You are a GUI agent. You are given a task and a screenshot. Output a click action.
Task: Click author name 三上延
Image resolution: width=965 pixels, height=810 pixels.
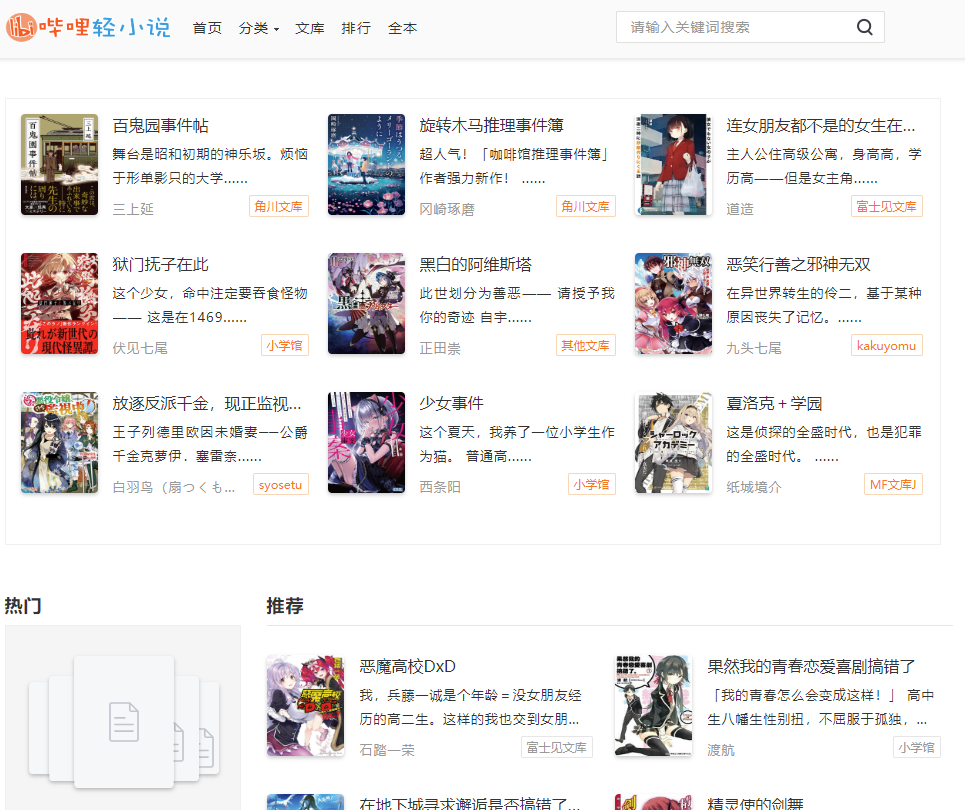pos(133,209)
